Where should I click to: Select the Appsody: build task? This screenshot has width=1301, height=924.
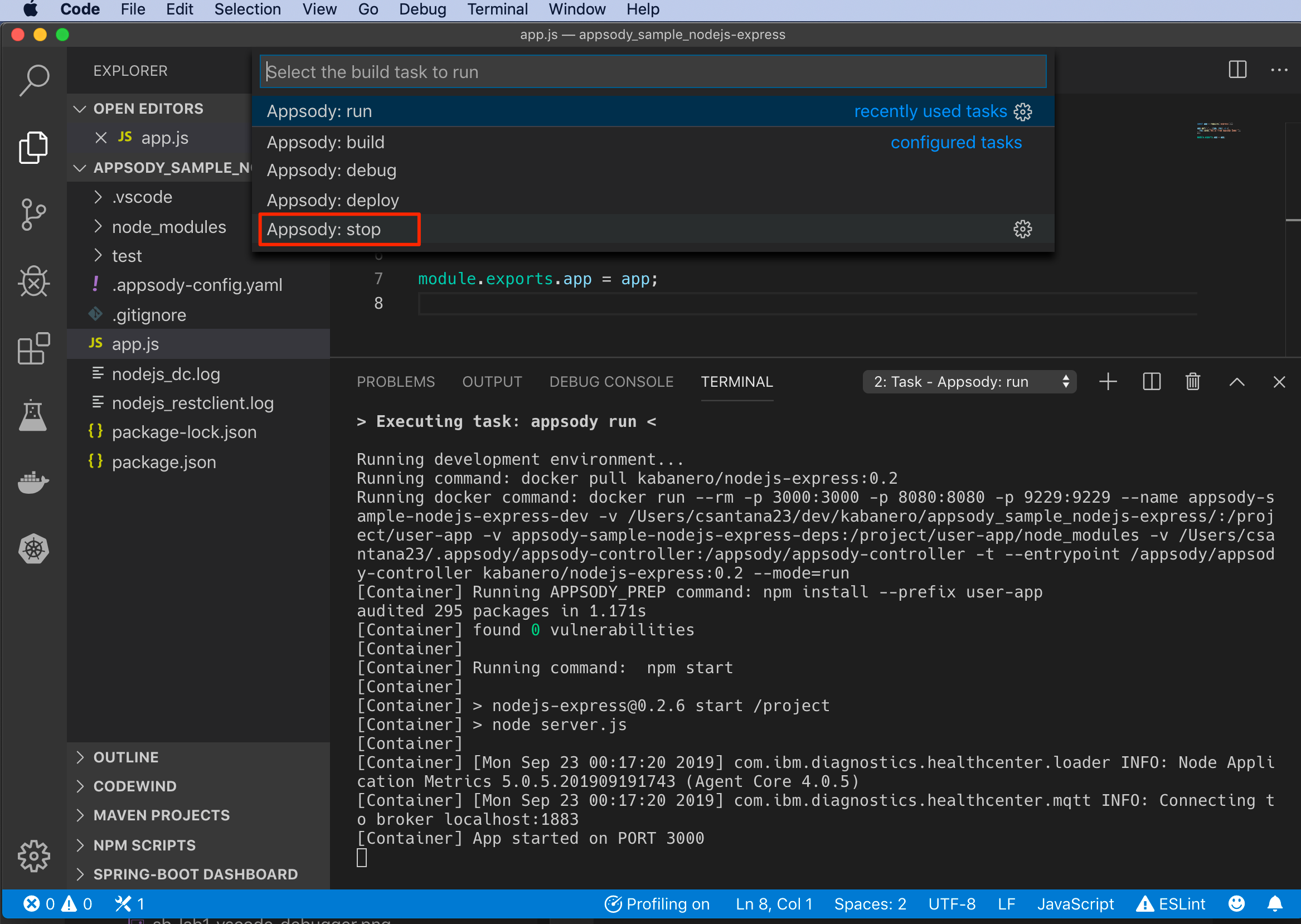point(653,142)
